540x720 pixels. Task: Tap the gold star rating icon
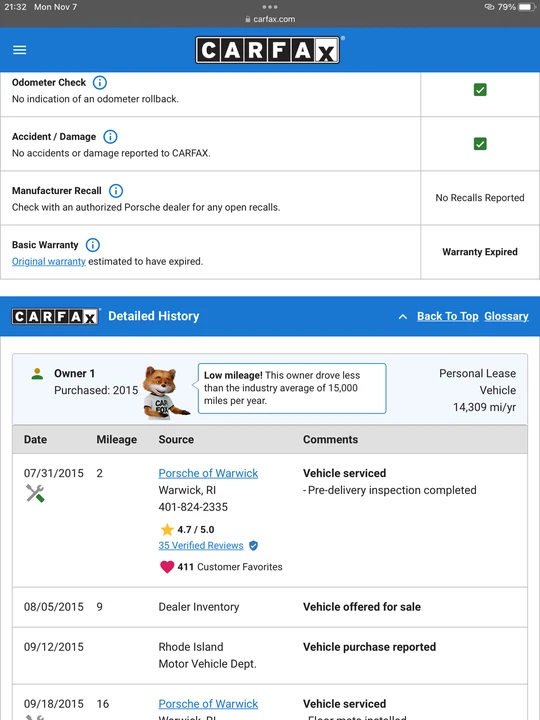167,529
